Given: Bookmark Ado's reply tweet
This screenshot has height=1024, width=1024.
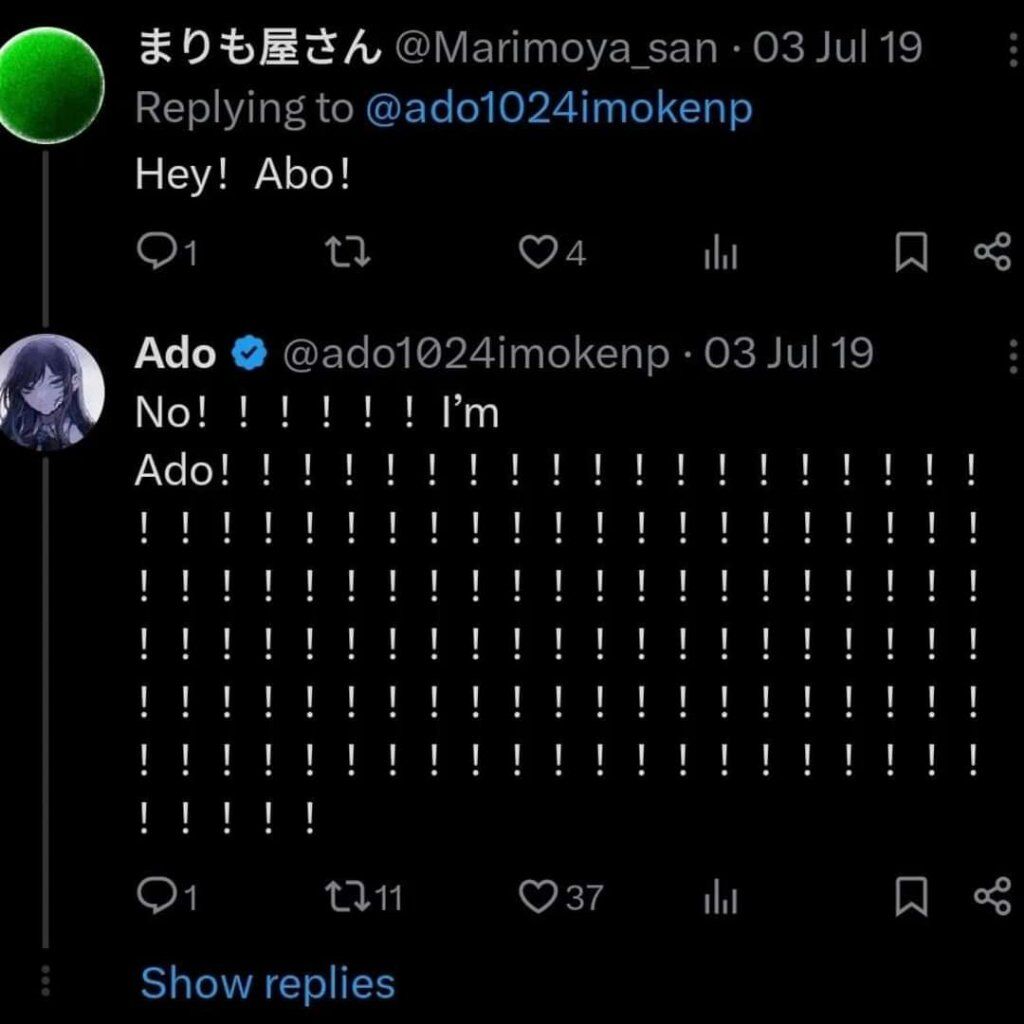Looking at the screenshot, I should tap(910, 896).
